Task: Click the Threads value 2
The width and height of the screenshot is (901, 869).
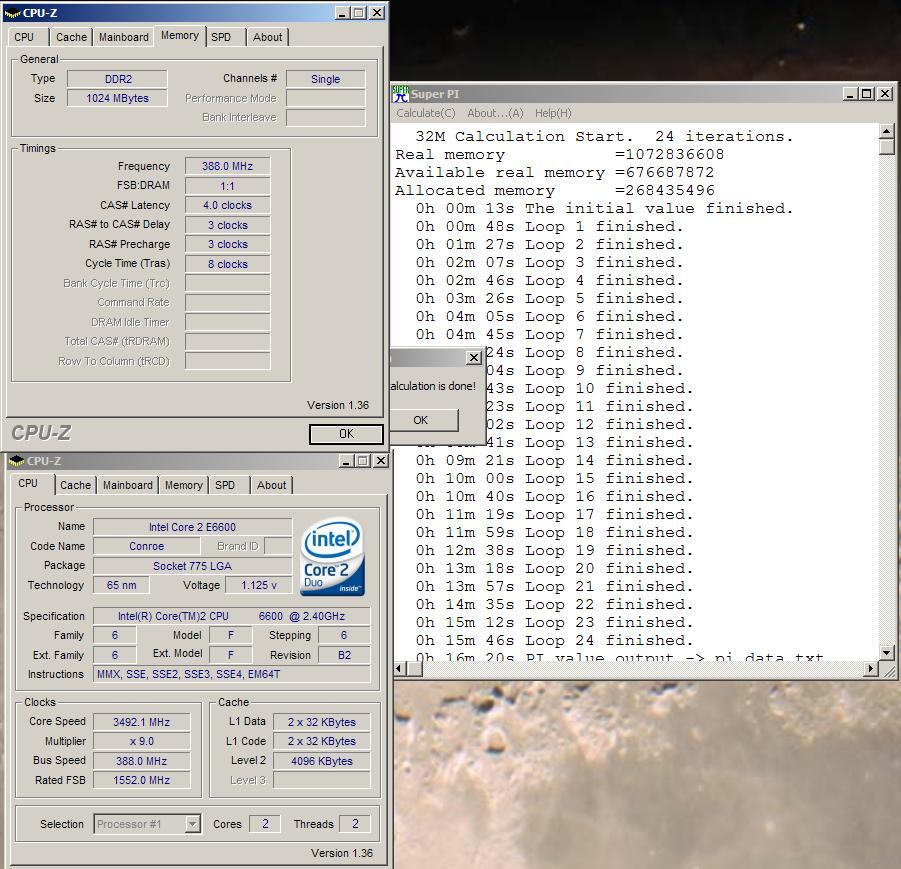Action: point(355,824)
